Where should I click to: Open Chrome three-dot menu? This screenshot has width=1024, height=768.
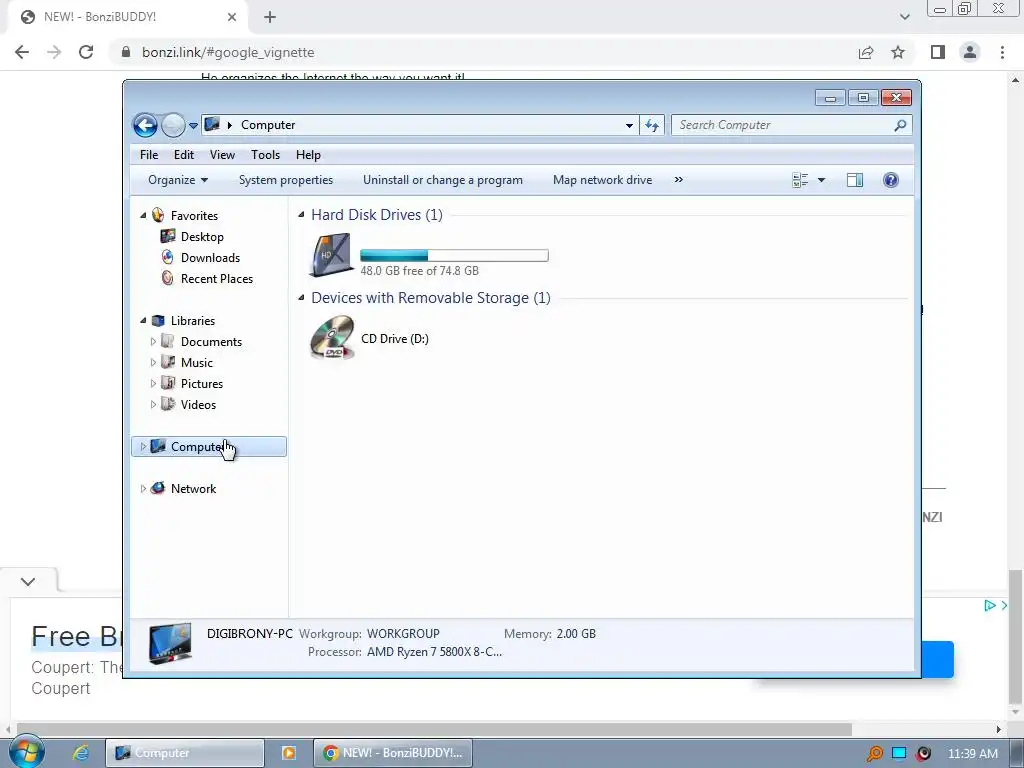[x=1002, y=52]
